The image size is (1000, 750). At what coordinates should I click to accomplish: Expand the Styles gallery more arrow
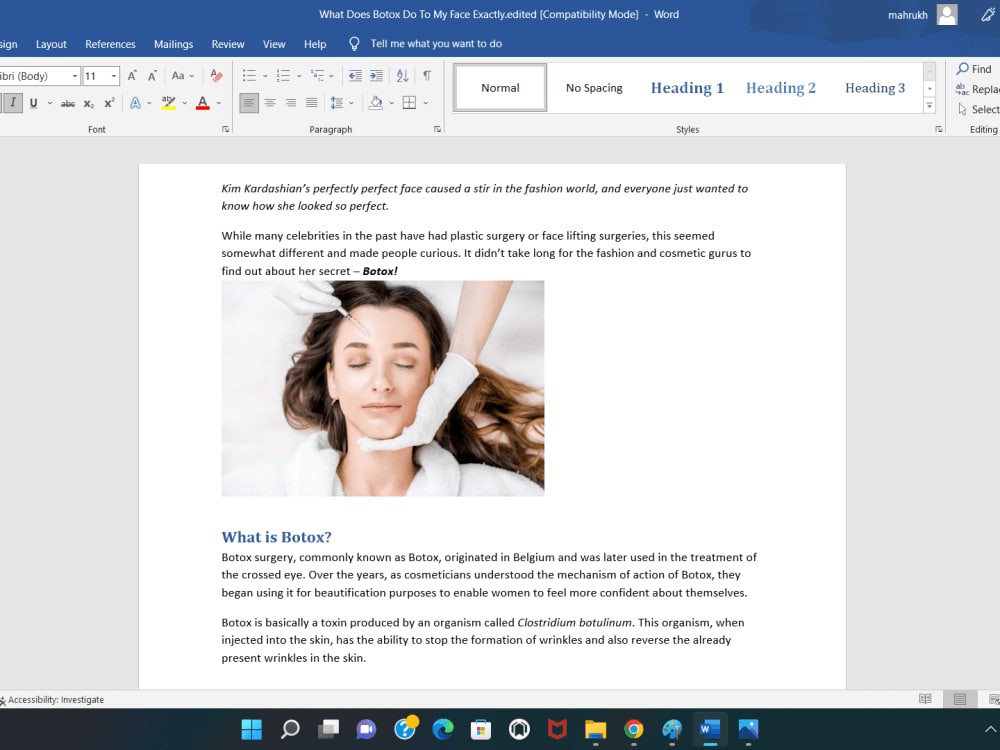(929, 104)
